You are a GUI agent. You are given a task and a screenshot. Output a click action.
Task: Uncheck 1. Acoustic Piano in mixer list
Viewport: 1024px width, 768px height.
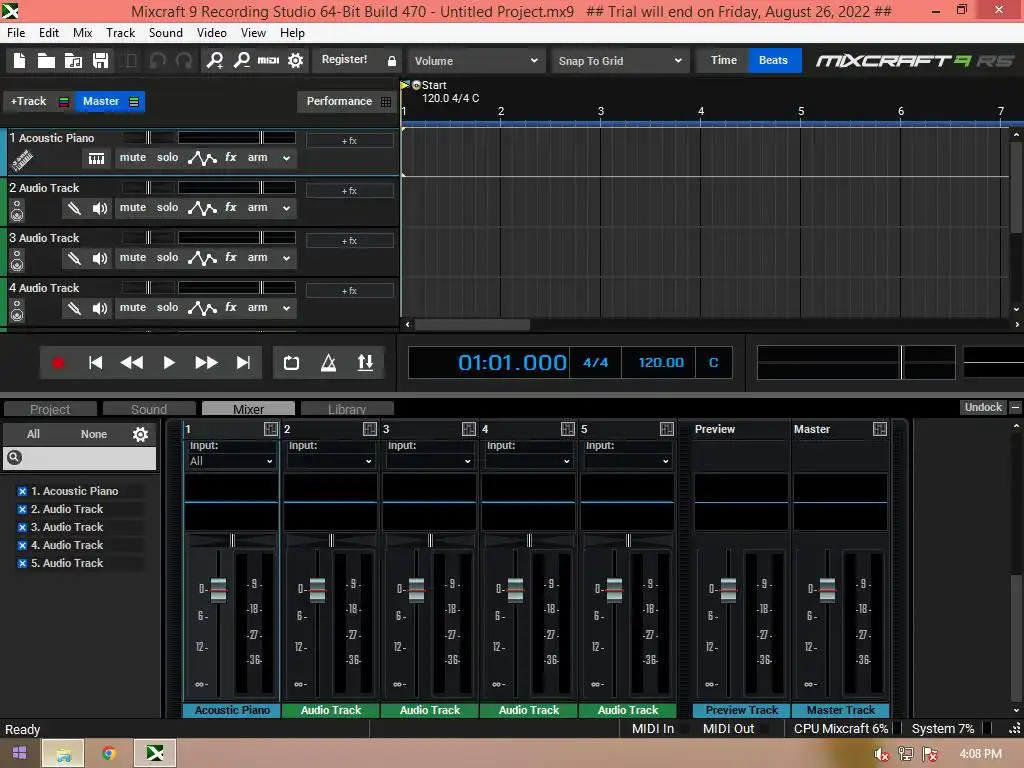pos(22,491)
